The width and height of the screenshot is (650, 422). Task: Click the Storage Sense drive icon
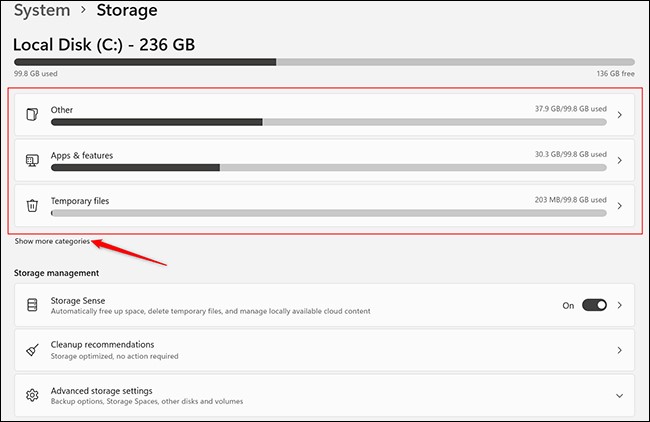pyautogui.click(x=32, y=305)
